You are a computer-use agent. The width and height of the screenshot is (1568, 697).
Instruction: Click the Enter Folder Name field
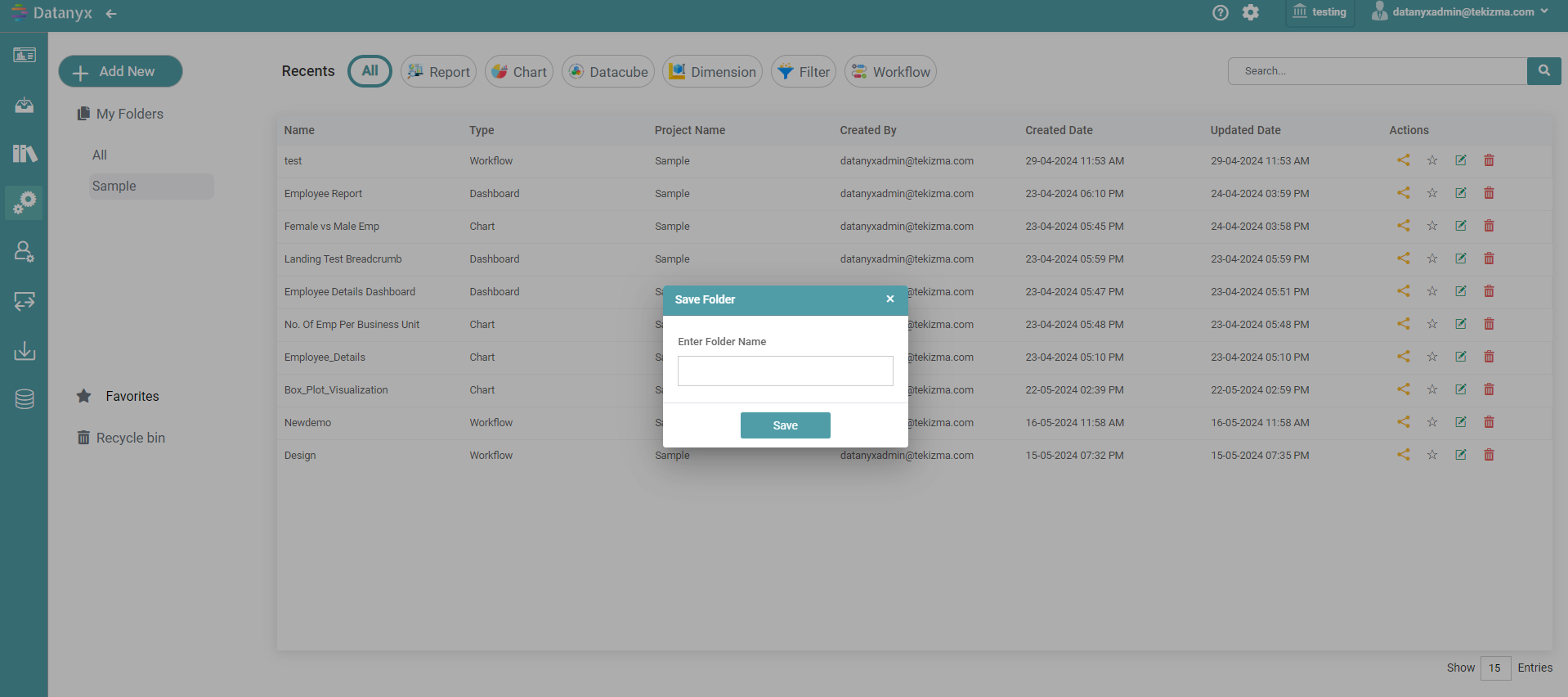coord(785,371)
